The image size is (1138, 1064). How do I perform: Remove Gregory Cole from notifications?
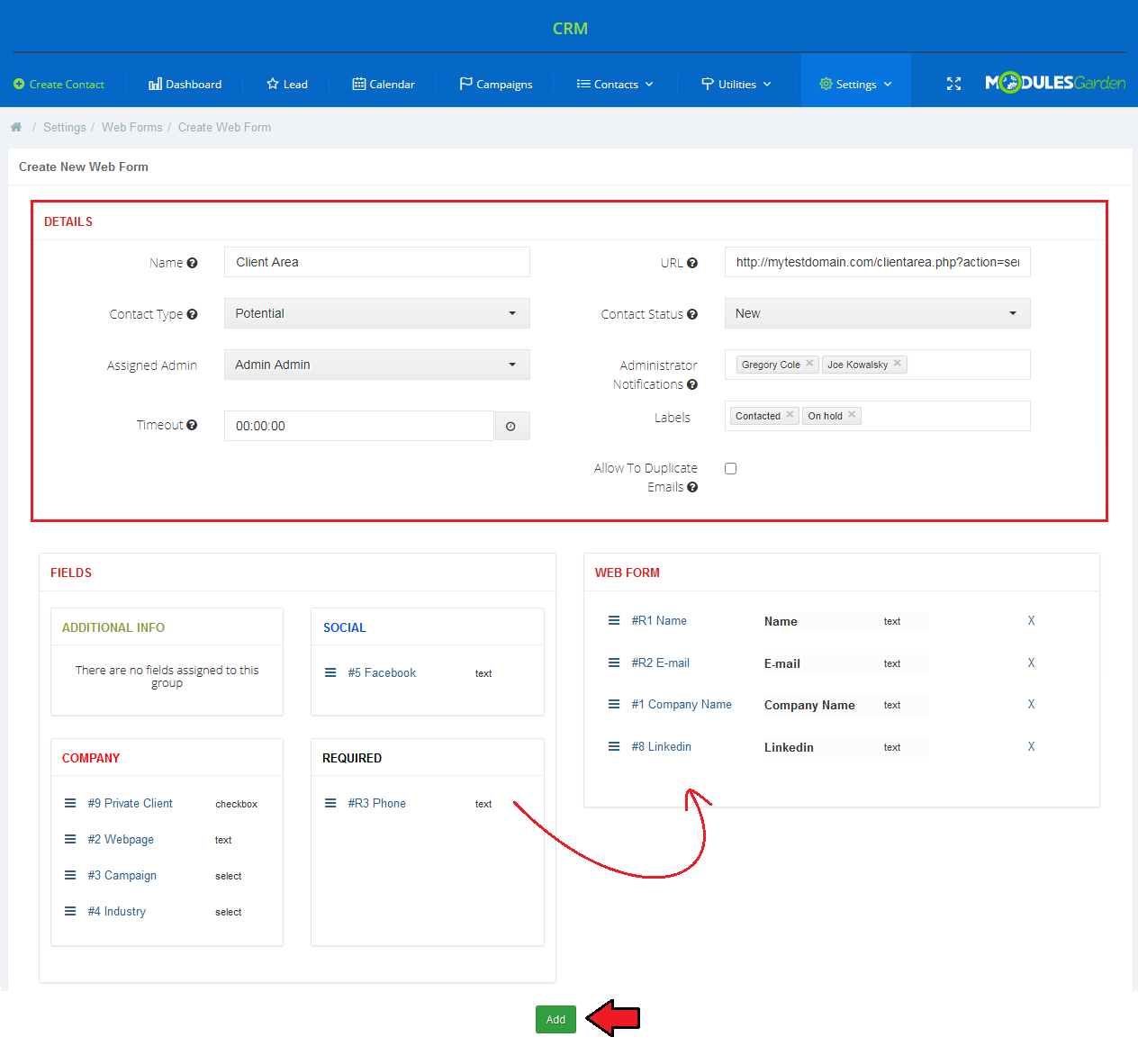(809, 364)
